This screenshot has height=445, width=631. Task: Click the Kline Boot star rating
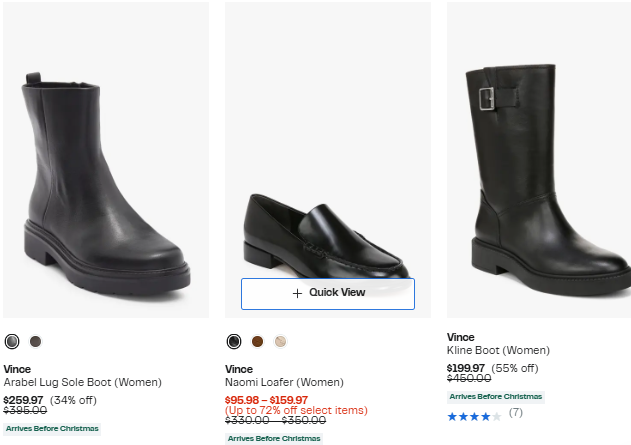[474, 413]
